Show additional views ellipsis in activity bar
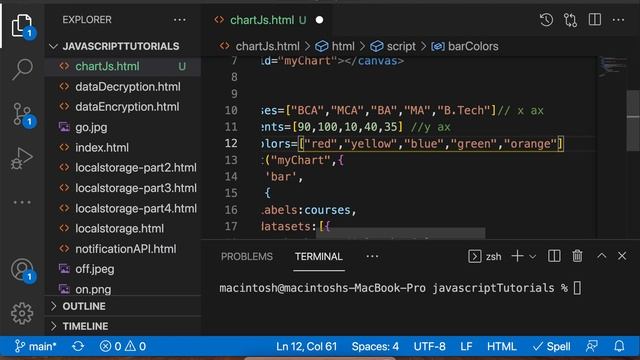This screenshot has height=360, width=640. click(x=22, y=202)
